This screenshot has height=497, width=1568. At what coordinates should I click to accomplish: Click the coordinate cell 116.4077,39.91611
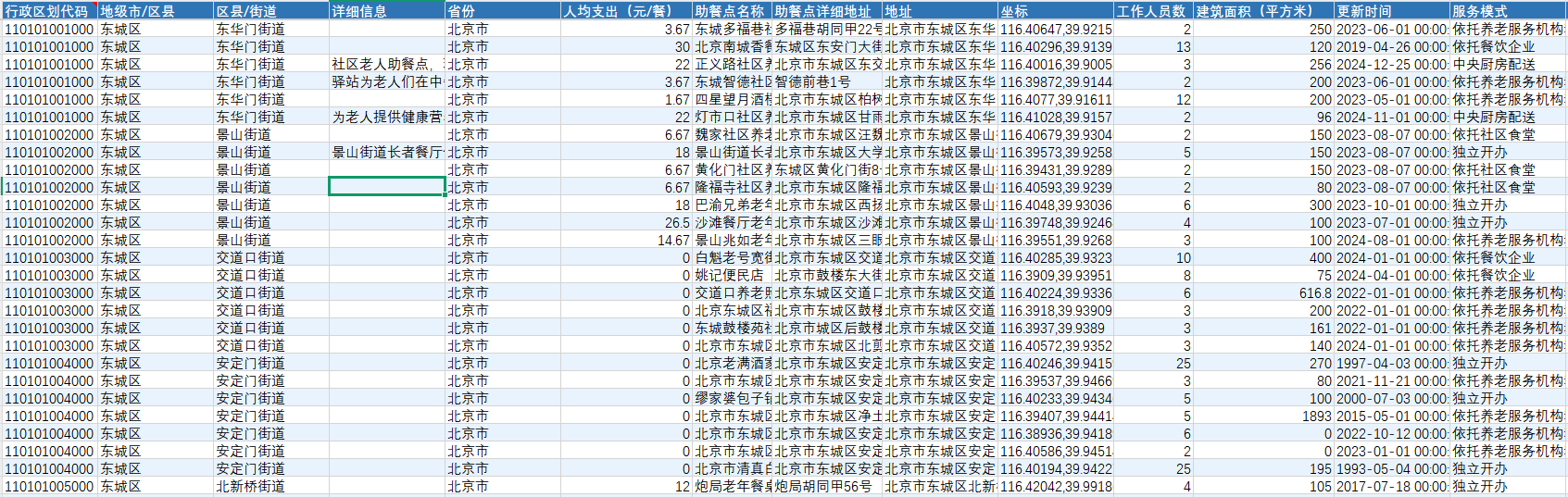[x=1056, y=99]
